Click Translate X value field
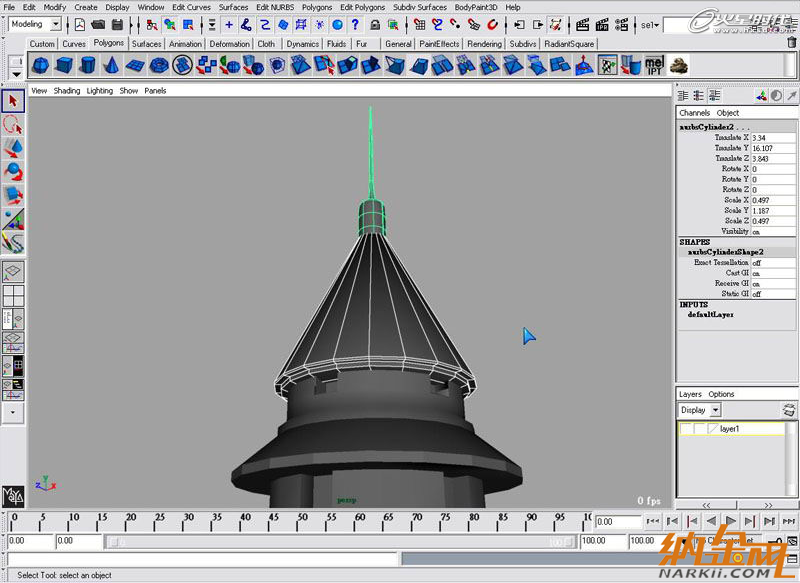 click(770, 138)
